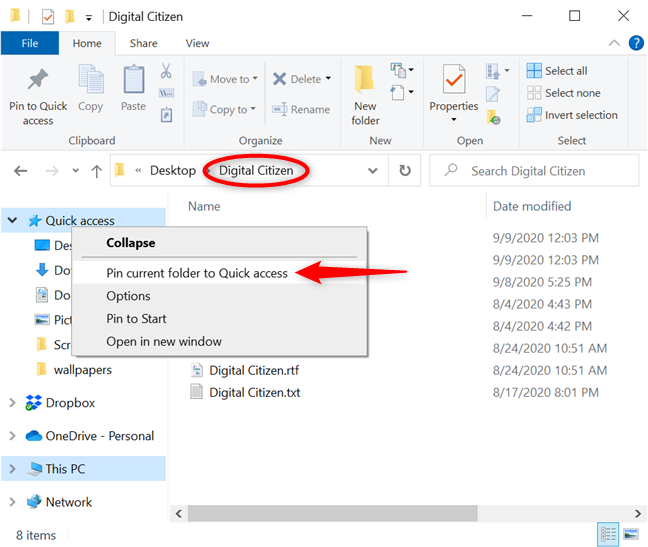Click the Properties checkmark icon
The image size is (648, 547).
(x=454, y=78)
